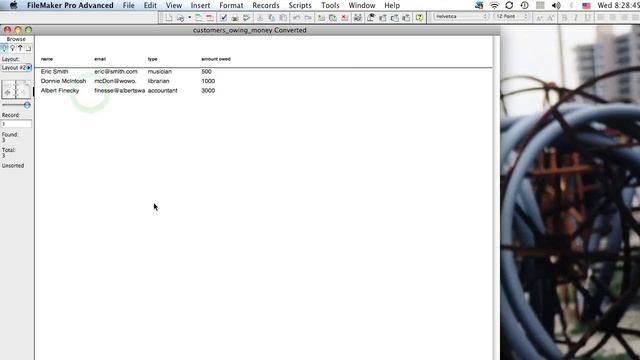Viewport: 640px width, 360px height.
Task: Switch to Browse mode pencil icon
Action: pyautogui.click(x=4, y=48)
